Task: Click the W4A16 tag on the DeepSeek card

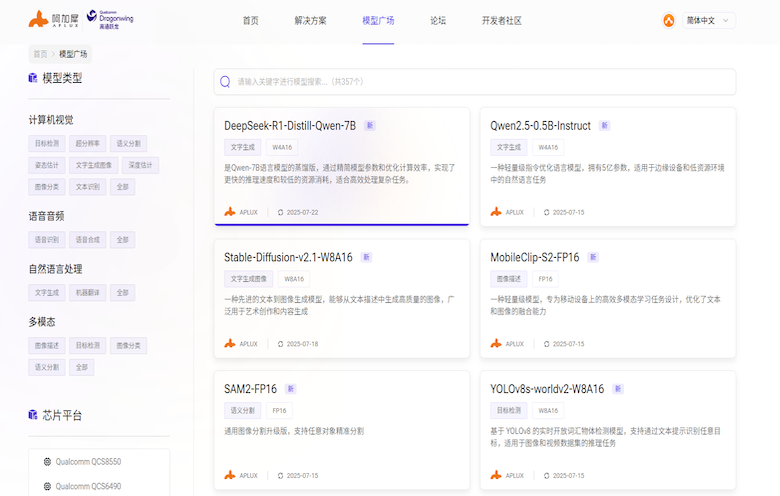Action: (282, 147)
